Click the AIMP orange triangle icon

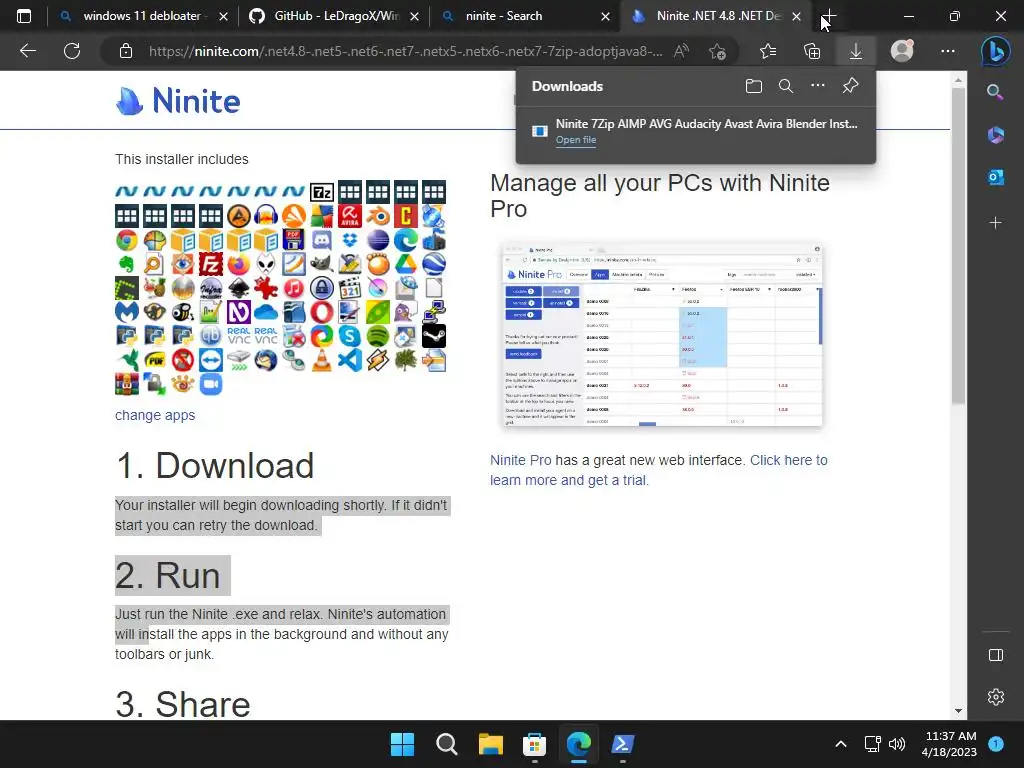tap(238, 216)
